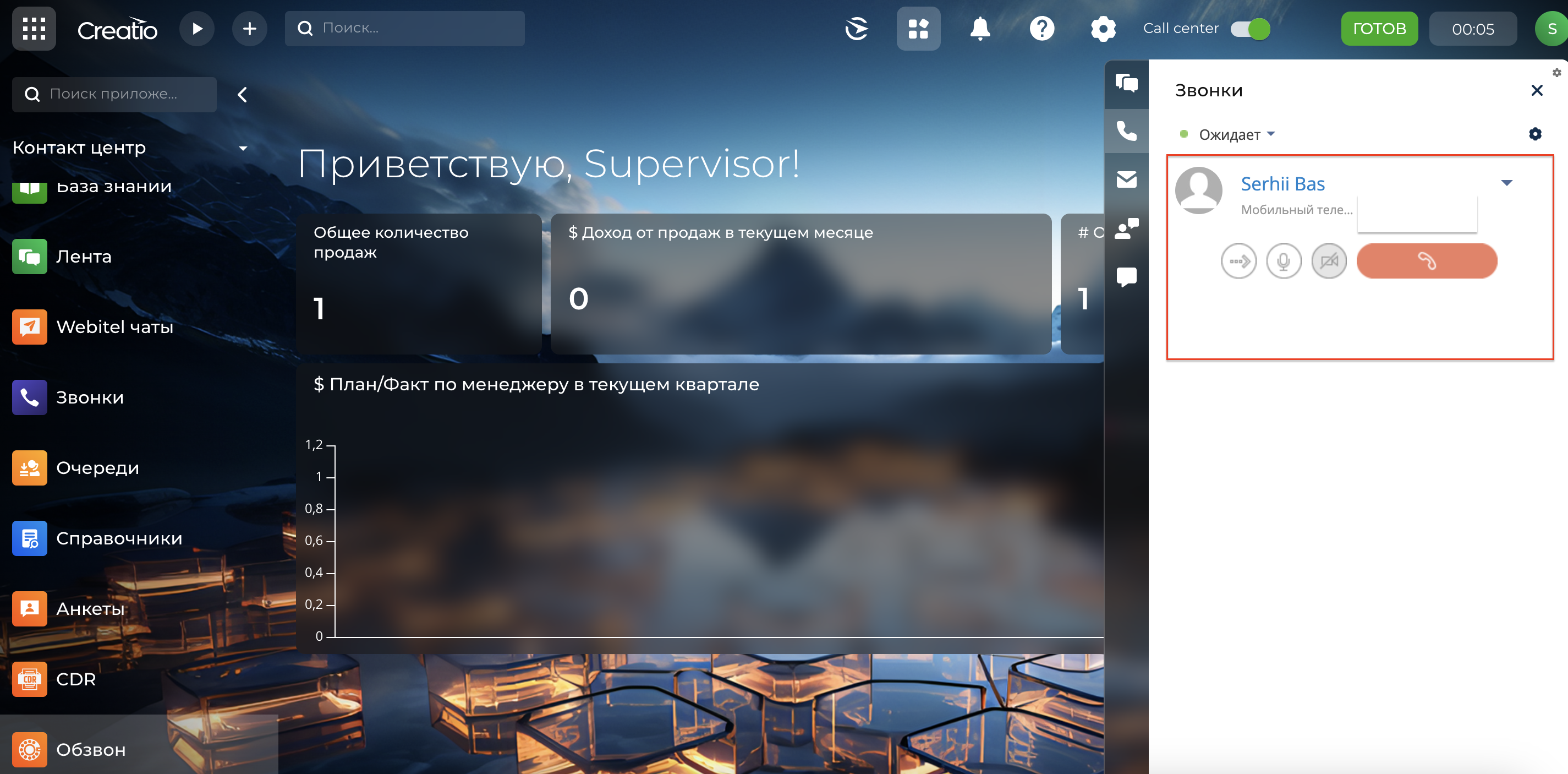Open Serhii Bas contact link
This screenshot has height=774, width=1568.
(x=1282, y=184)
